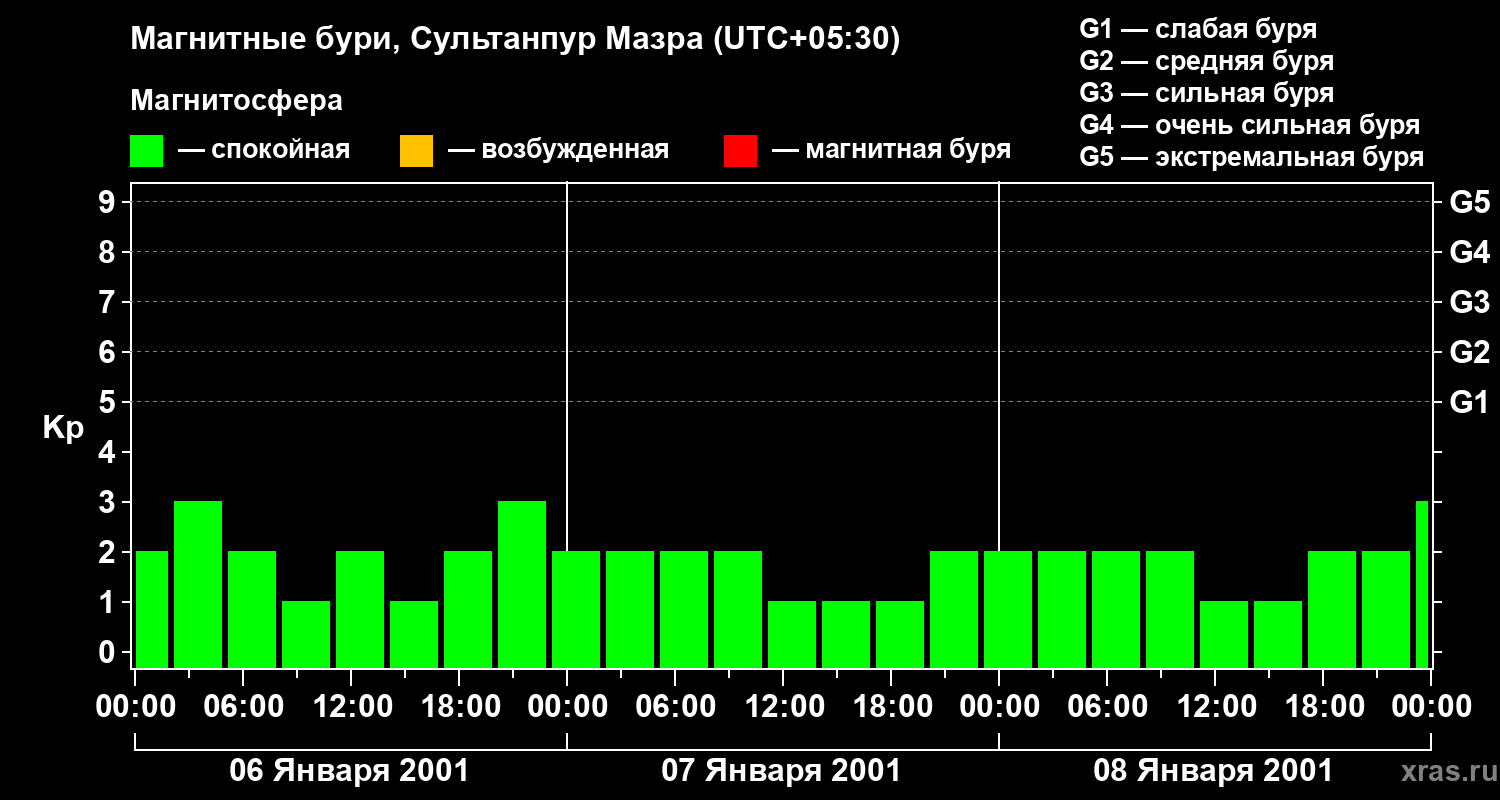1500x800 pixels.
Task: Click the '07 Января 2001' date label
Action: coord(781,771)
